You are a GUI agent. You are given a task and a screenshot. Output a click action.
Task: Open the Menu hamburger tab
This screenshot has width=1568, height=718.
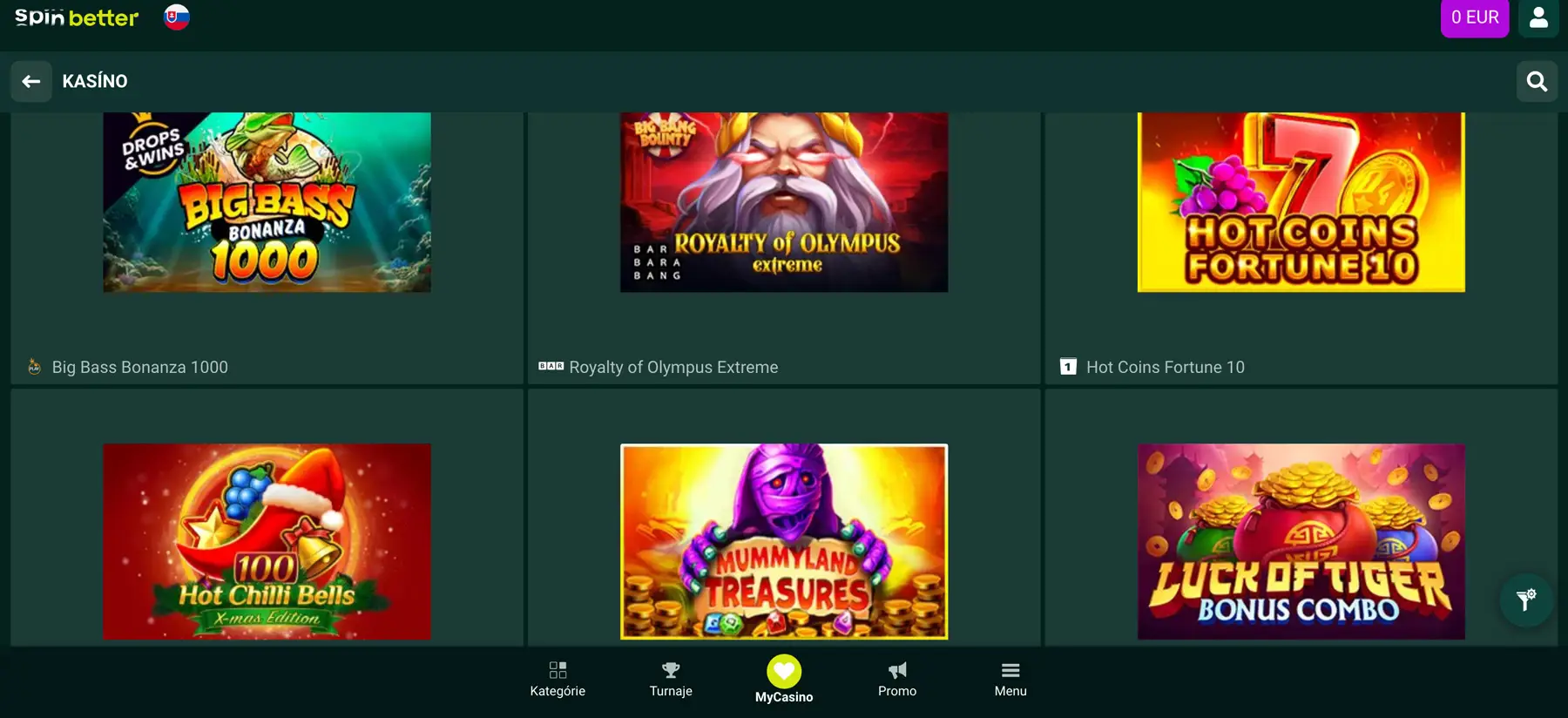[x=1010, y=680]
